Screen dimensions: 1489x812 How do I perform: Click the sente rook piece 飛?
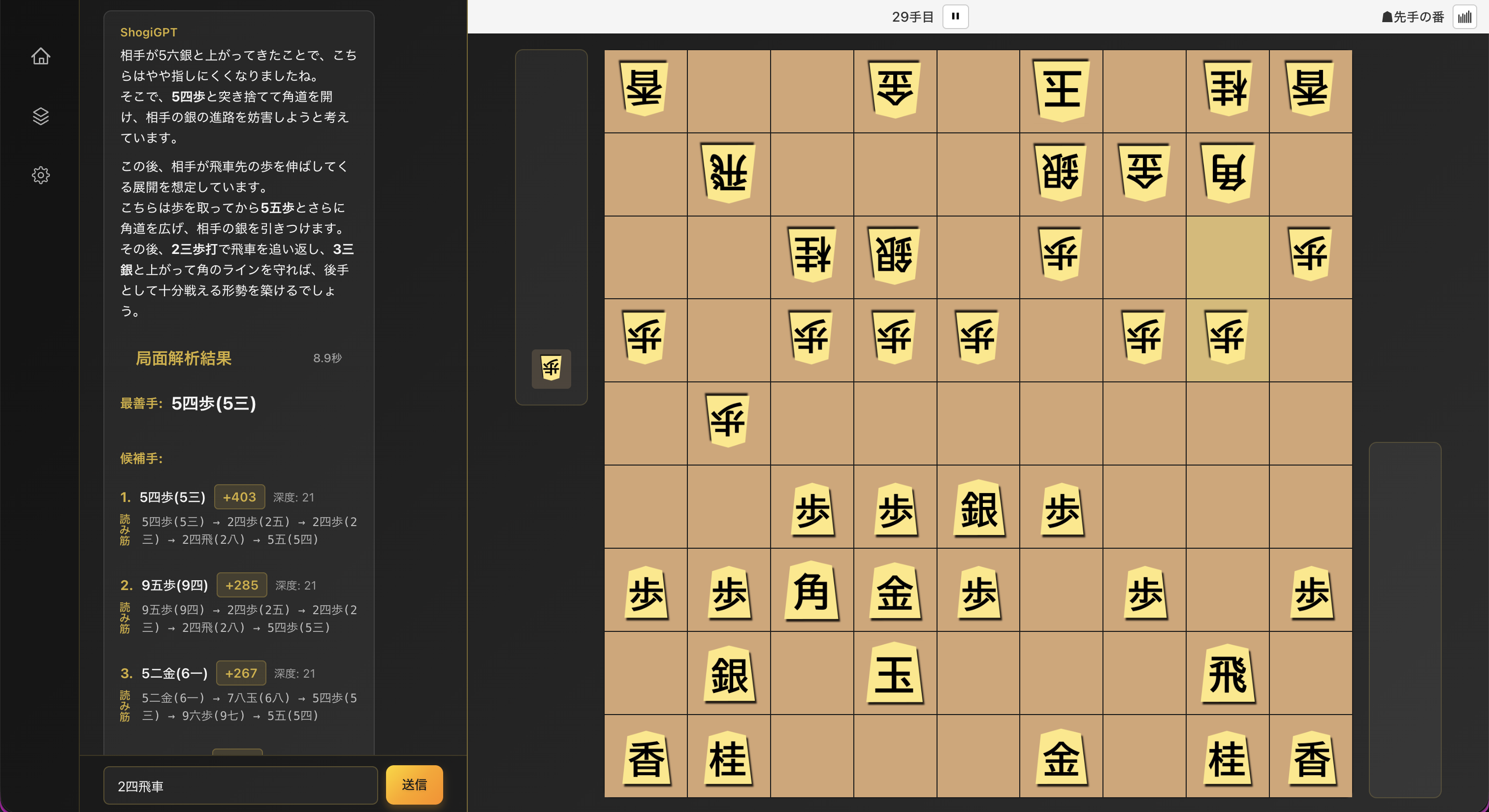(x=1227, y=674)
